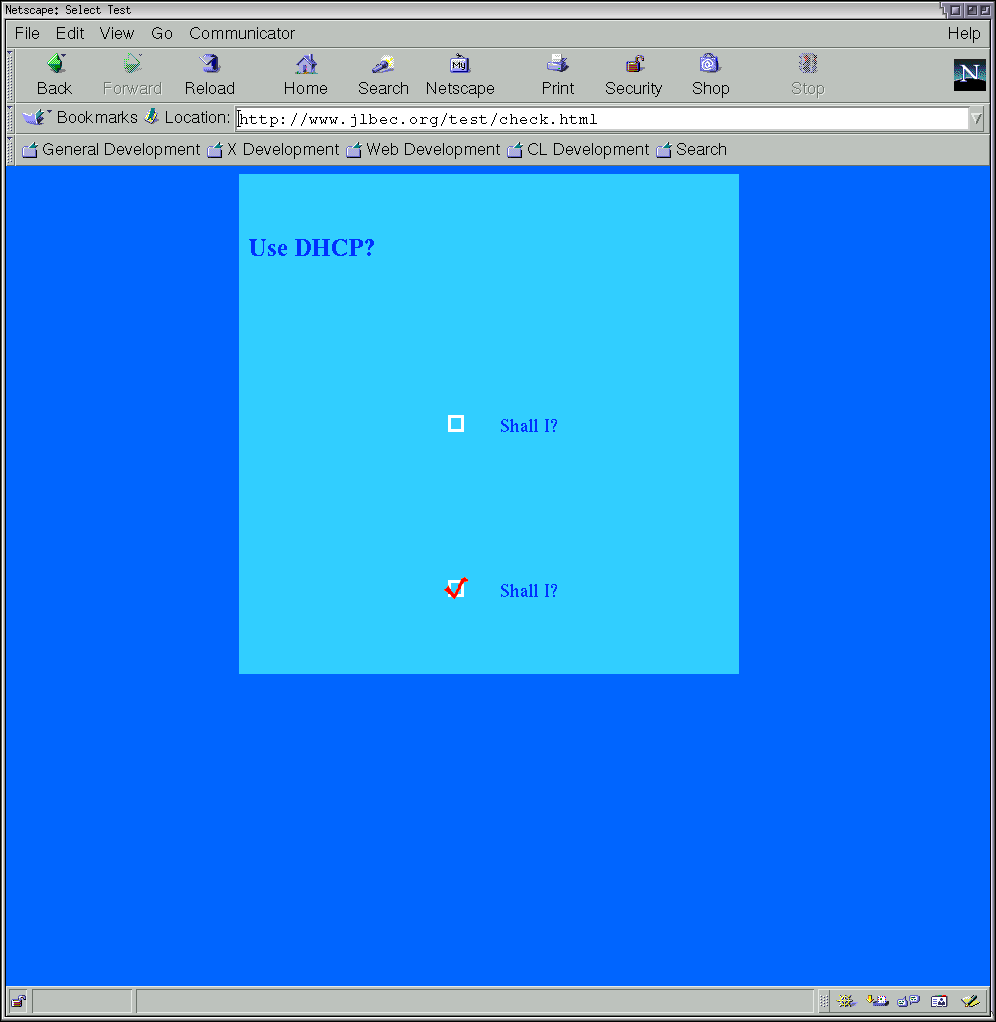Open the Search bookmark folder in the personal toolbar

692,150
